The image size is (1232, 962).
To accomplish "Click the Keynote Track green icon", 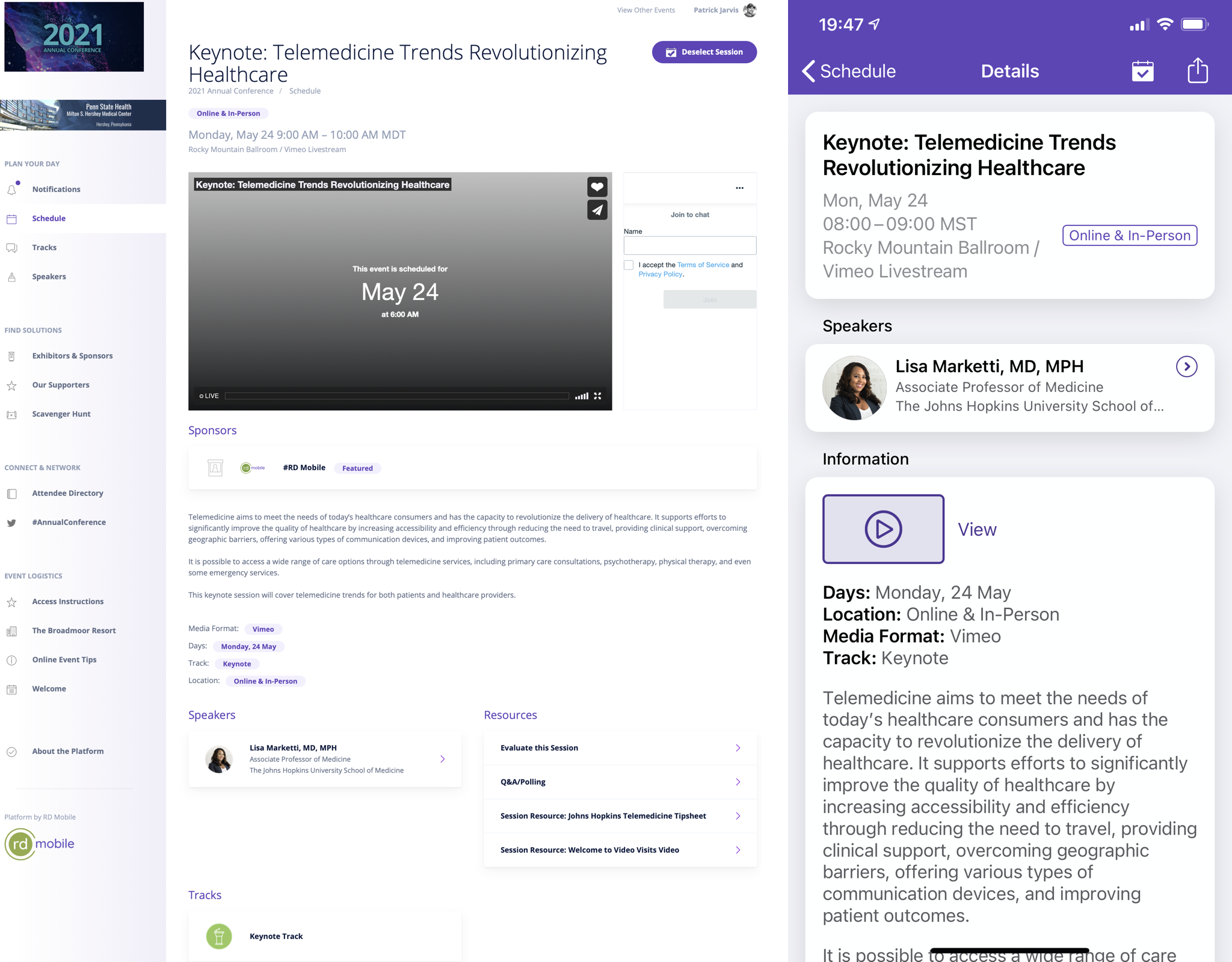I will (x=219, y=936).
